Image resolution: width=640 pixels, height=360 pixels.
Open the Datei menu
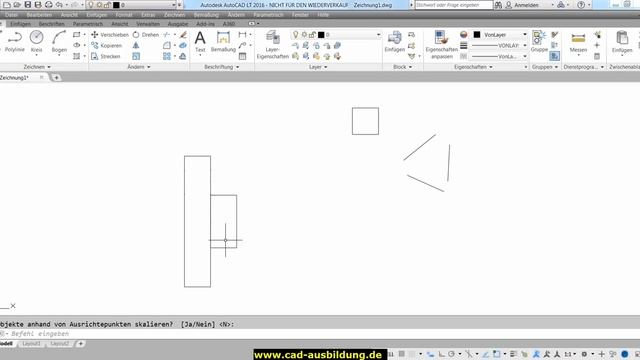click(11, 15)
